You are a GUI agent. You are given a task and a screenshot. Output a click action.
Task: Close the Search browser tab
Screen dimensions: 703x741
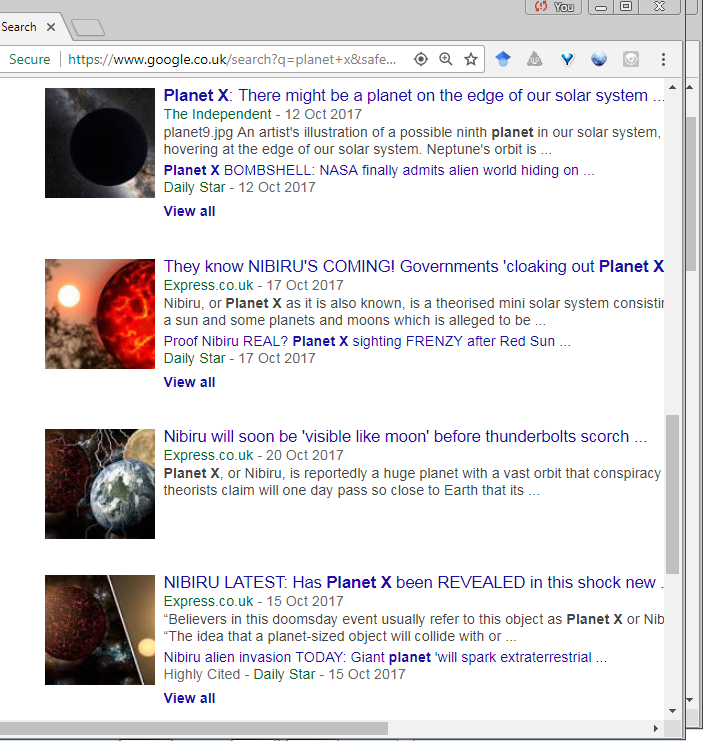[x=51, y=26]
